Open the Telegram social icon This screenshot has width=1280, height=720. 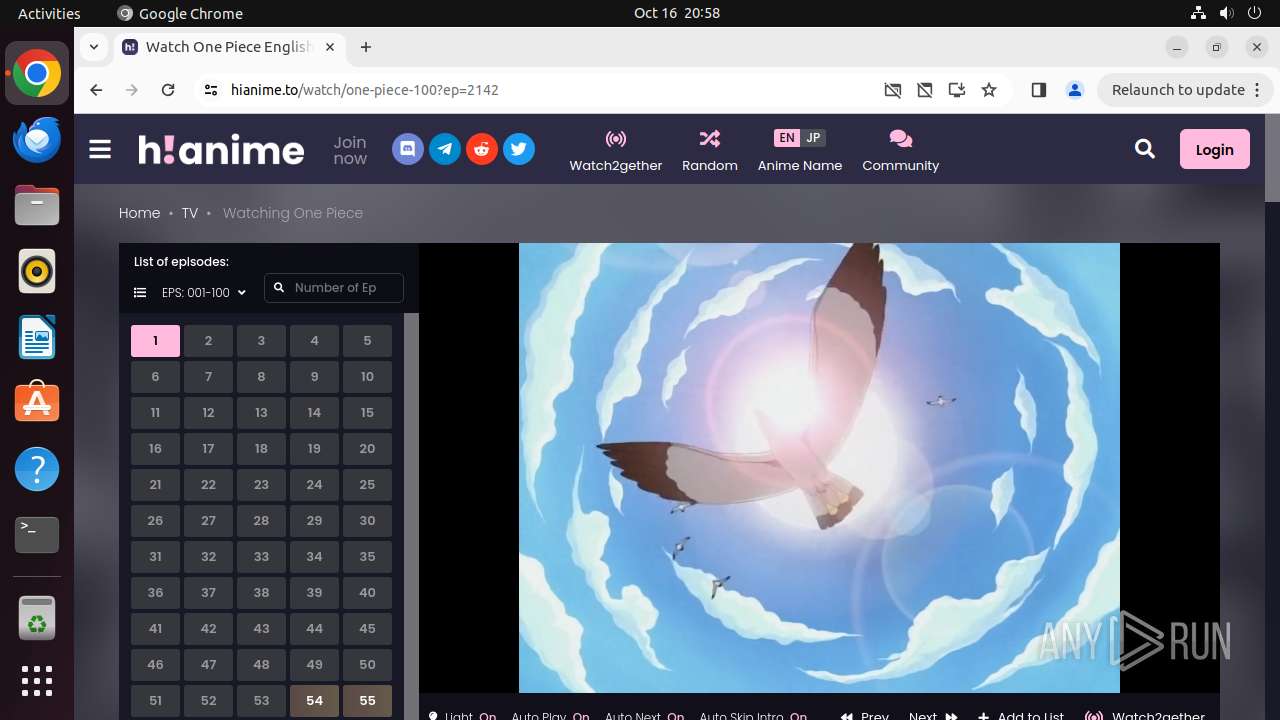point(445,150)
